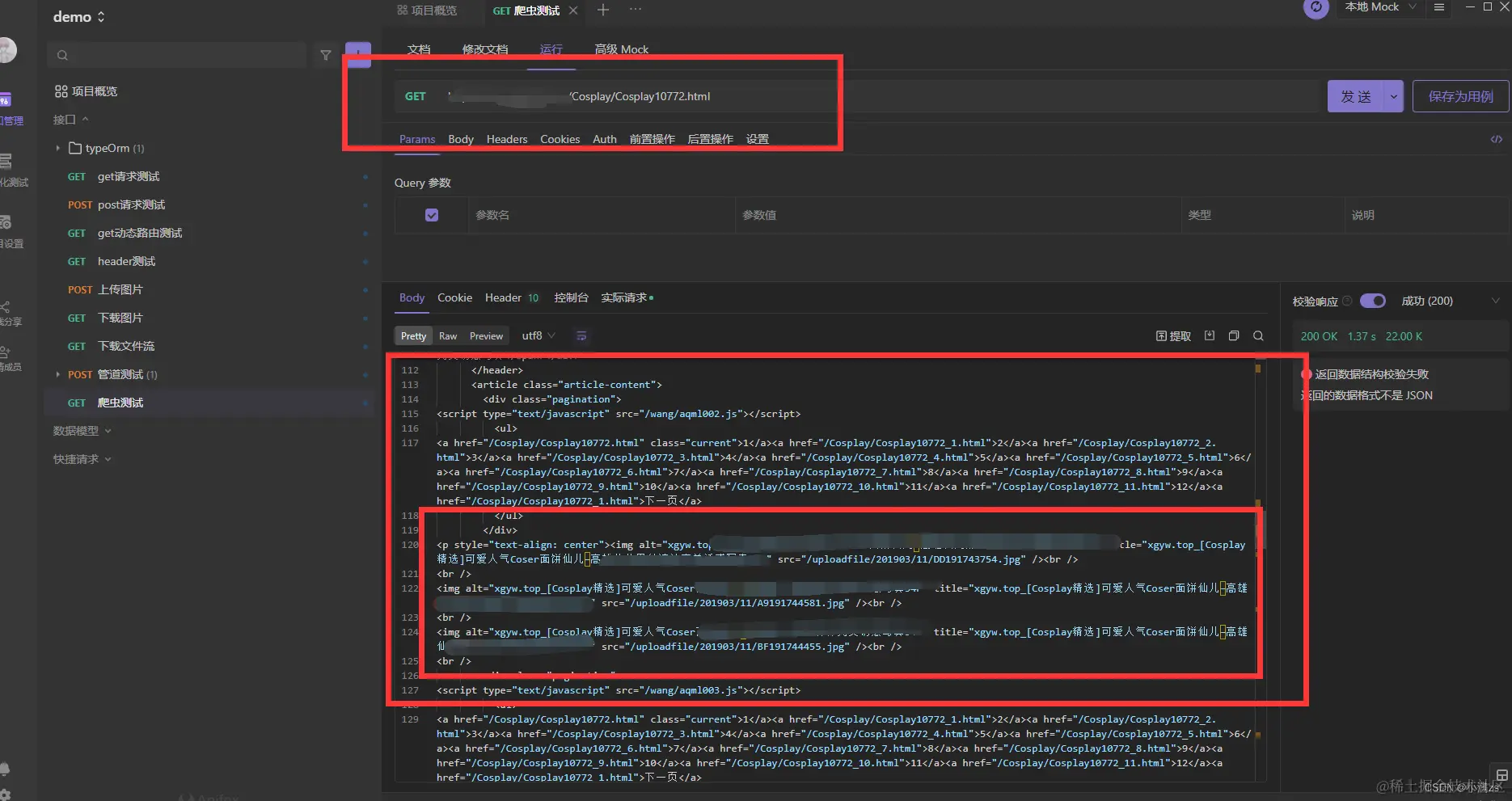Open the generate code icon right of request tabs
Viewport: 1512px width, 801px height.
pyautogui.click(x=1497, y=139)
